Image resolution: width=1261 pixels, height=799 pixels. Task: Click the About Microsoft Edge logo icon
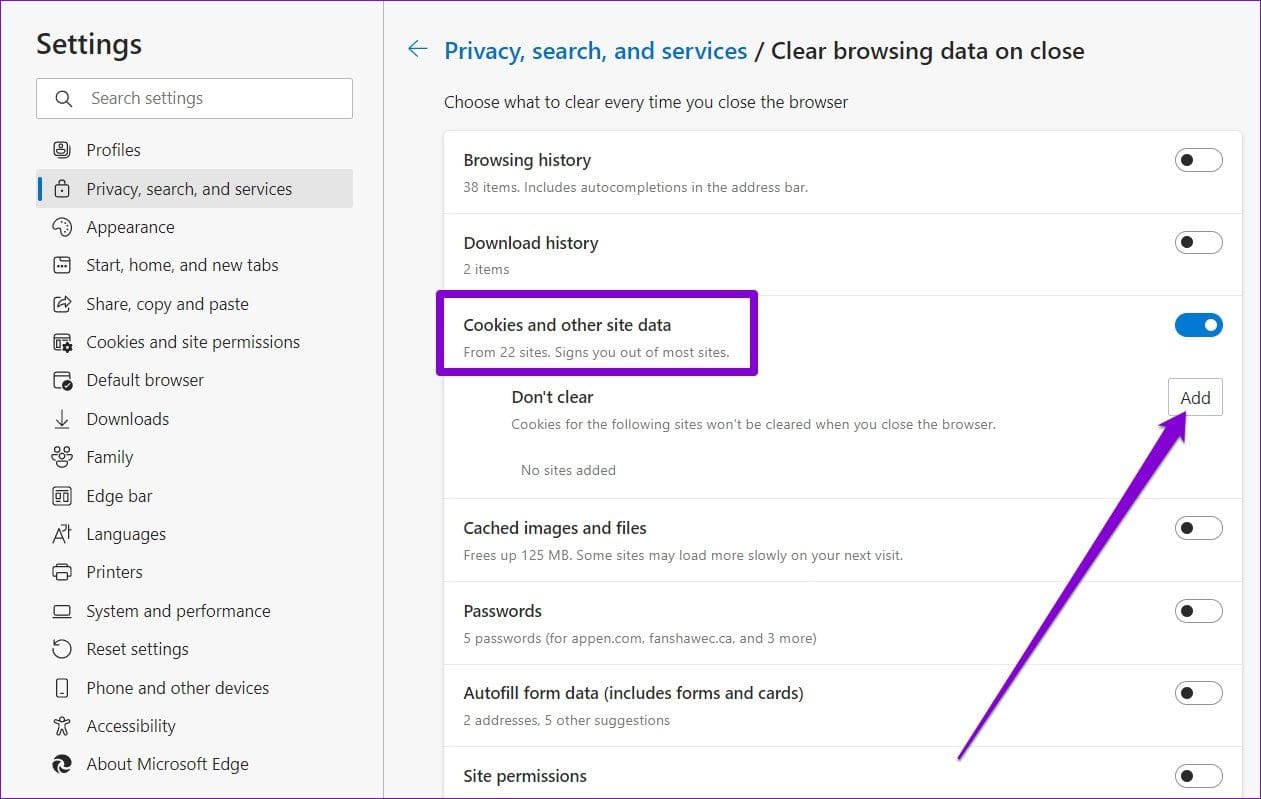click(62, 764)
